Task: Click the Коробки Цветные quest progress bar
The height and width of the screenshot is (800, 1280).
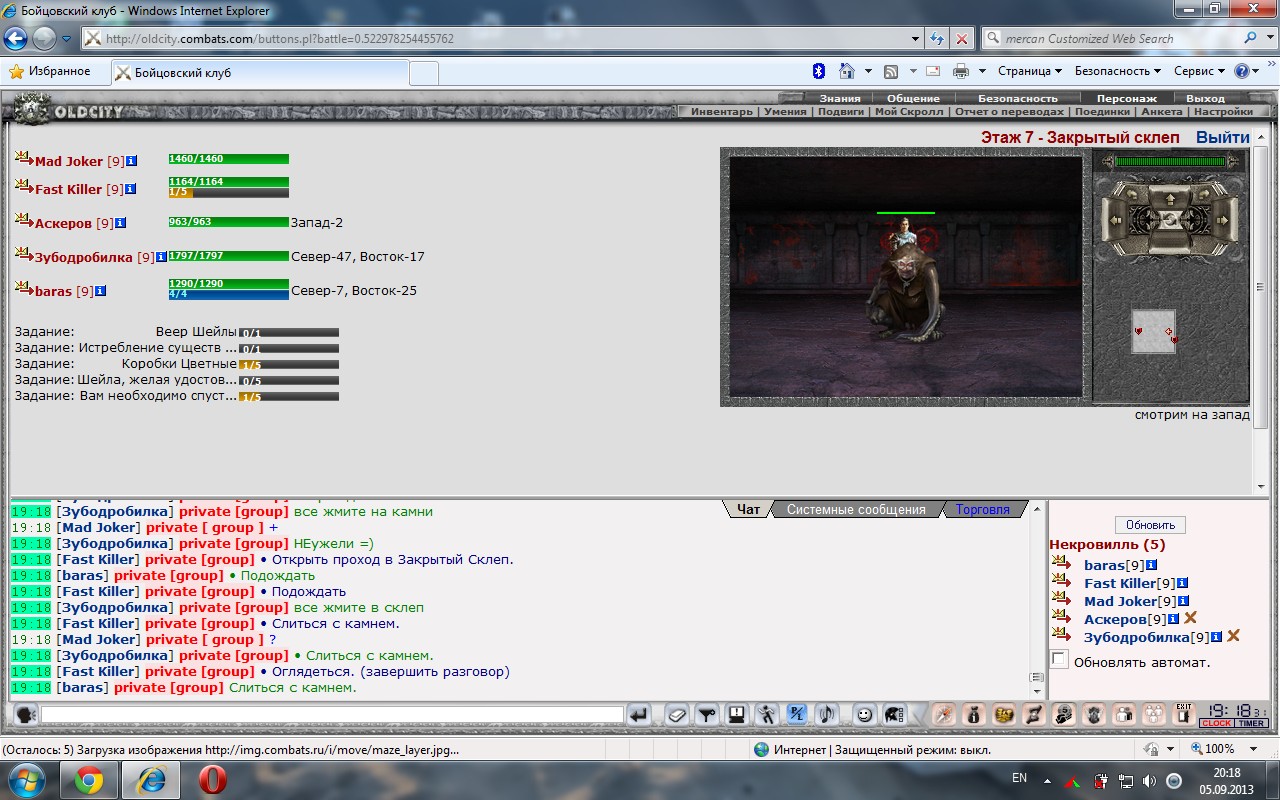Action: tap(288, 364)
